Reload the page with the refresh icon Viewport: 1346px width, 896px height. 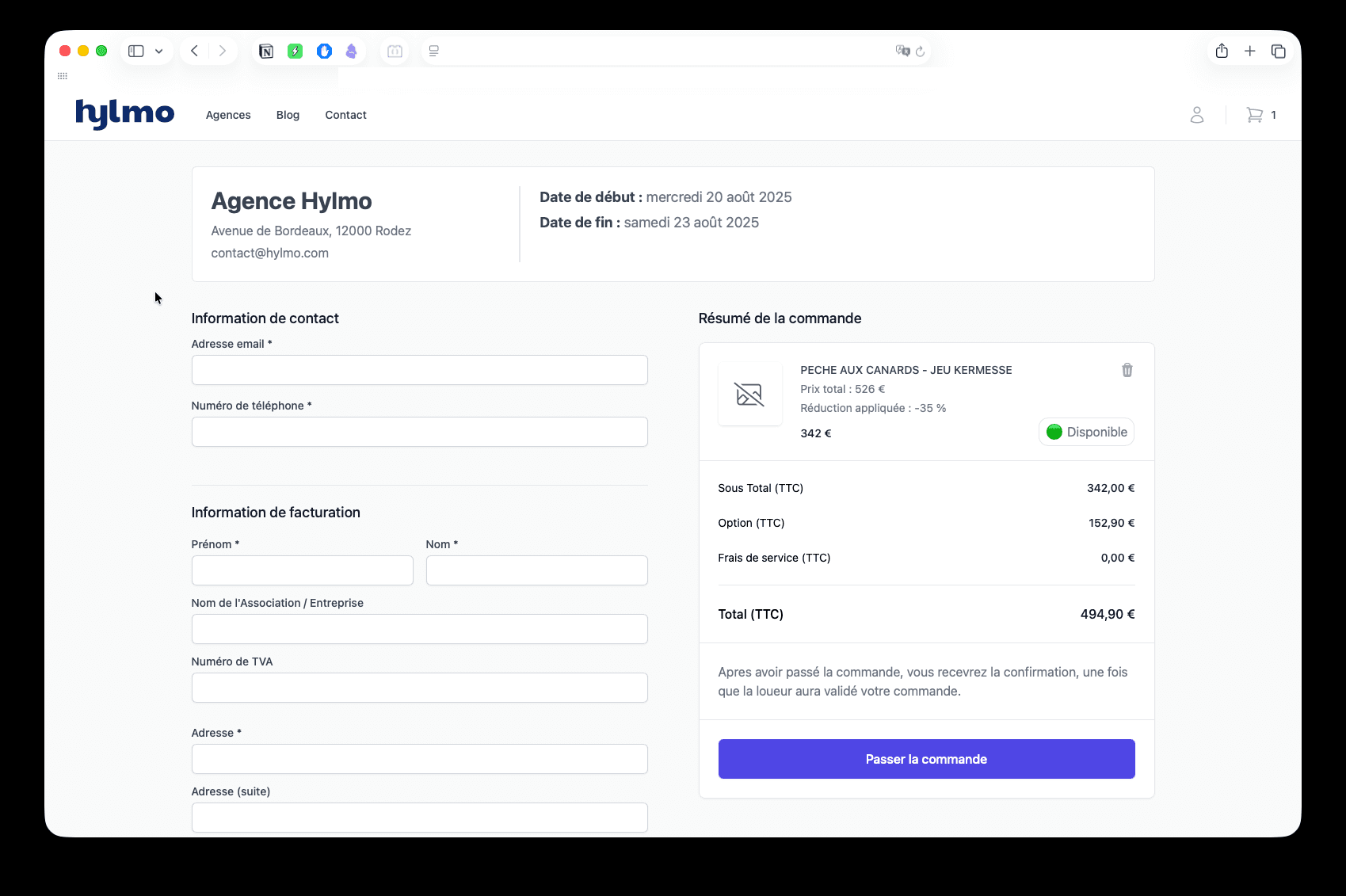pos(920,51)
